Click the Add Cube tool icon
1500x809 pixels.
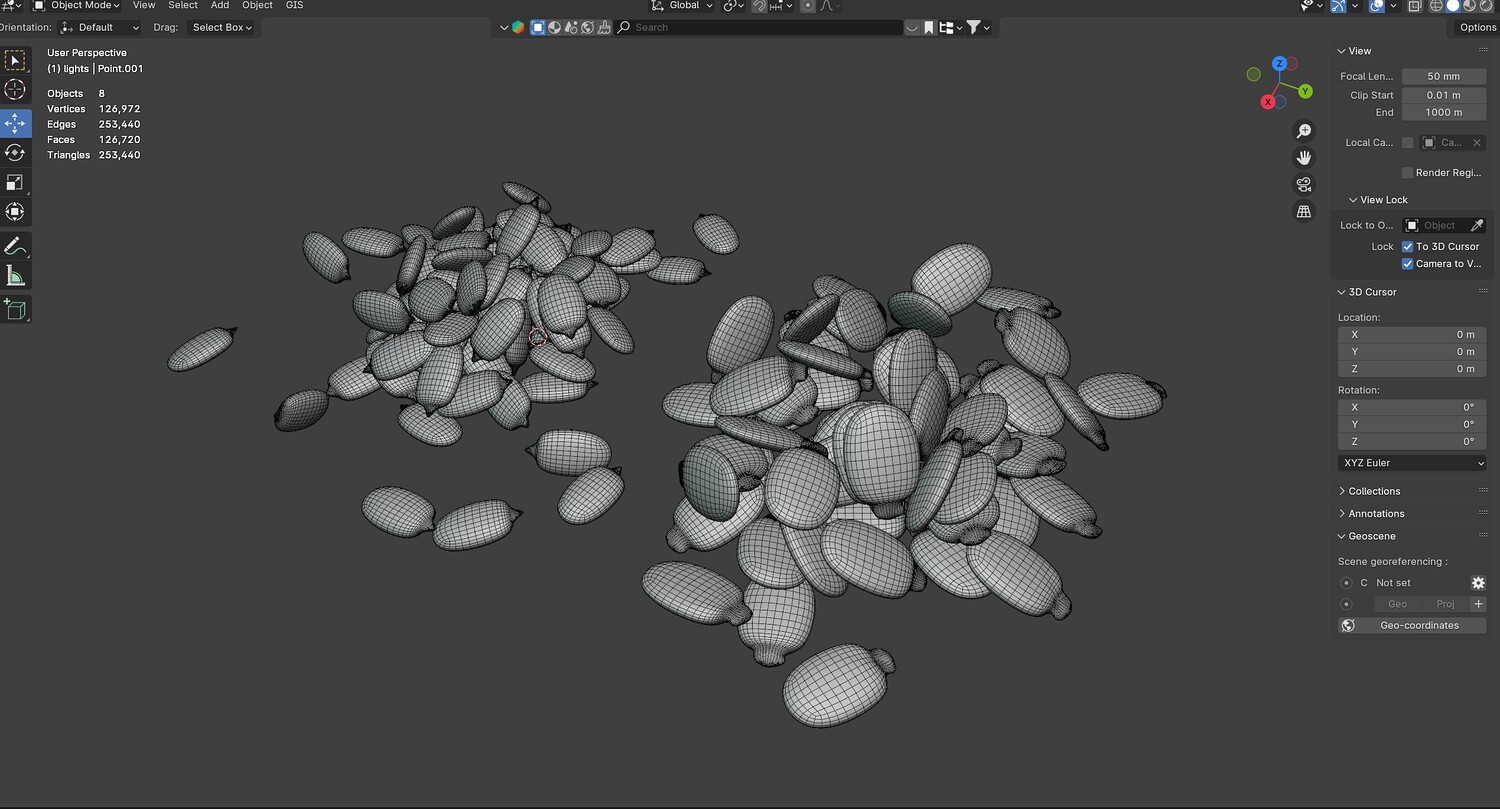[x=15, y=309]
